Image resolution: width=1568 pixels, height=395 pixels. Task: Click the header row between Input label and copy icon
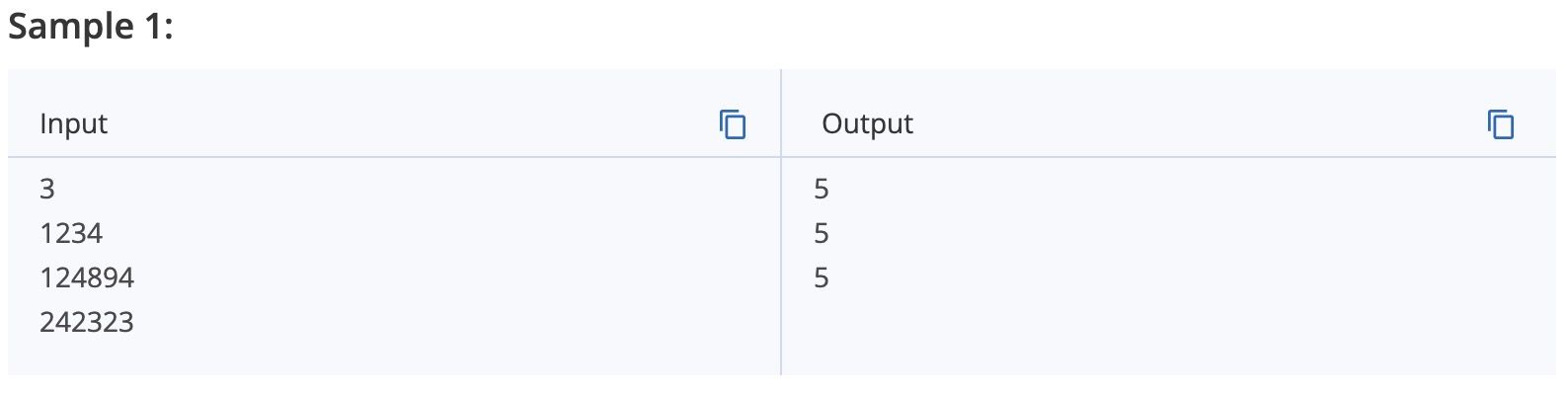(413, 123)
